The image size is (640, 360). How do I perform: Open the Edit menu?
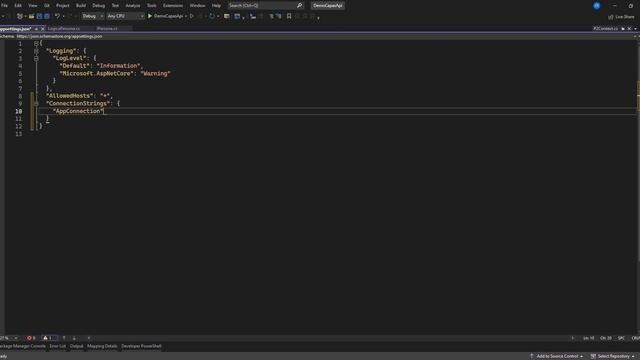(18, 6)
